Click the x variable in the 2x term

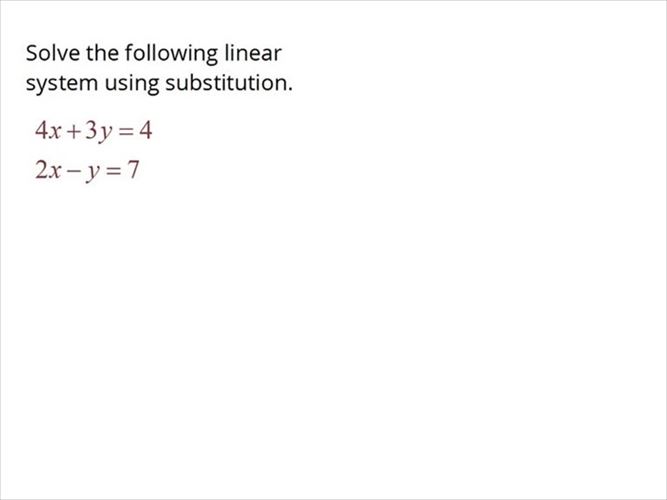[x=55, y=173]
